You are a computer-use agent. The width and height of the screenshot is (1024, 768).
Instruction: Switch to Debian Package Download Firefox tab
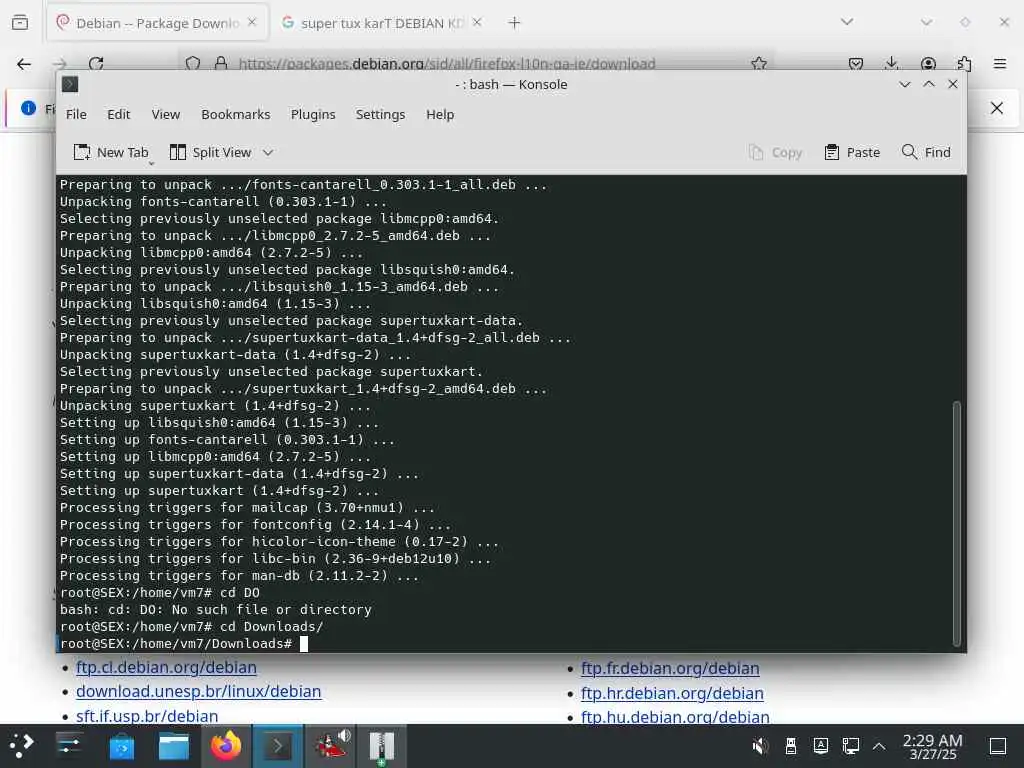pos(157,23)
